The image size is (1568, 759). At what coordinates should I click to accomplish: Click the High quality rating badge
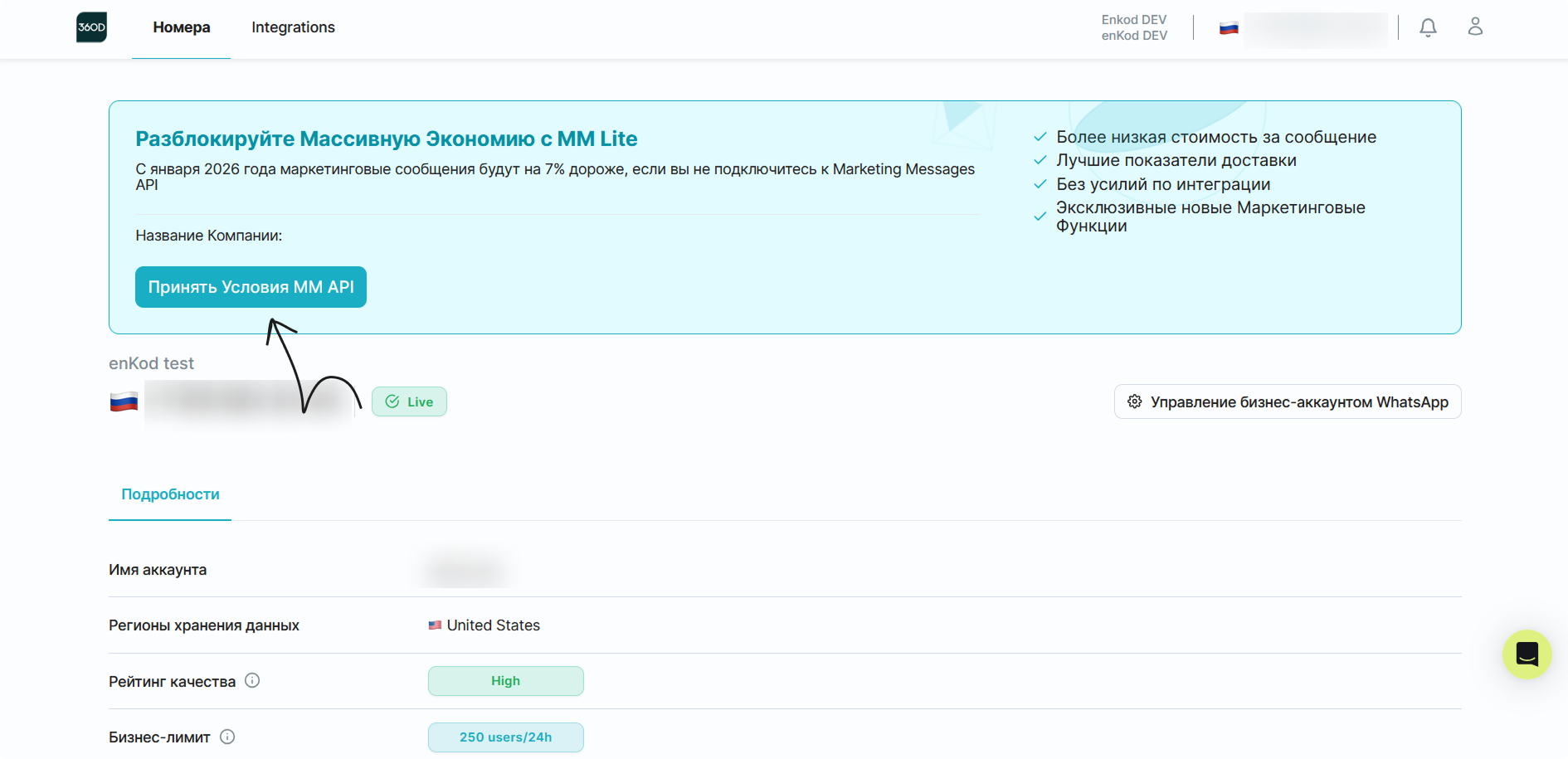point(505,681)
